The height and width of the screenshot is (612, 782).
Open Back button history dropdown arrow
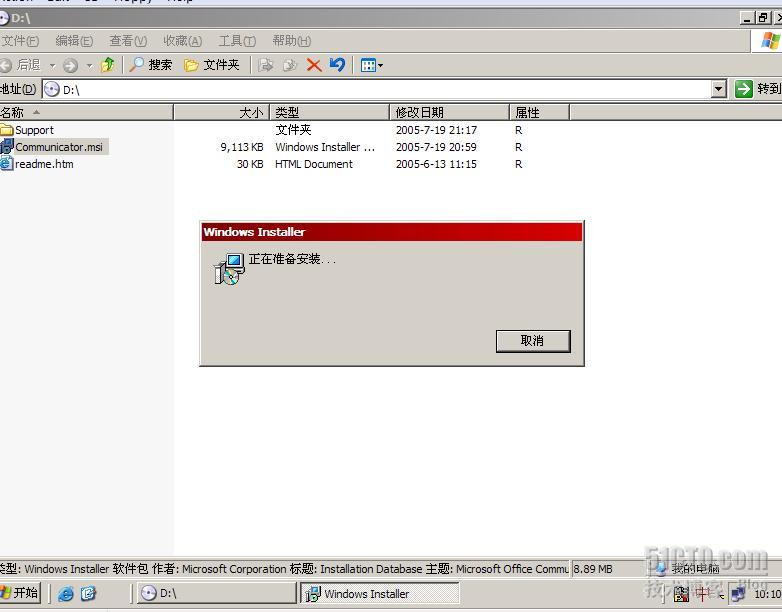pyautogui.click(x=52, y=65)
